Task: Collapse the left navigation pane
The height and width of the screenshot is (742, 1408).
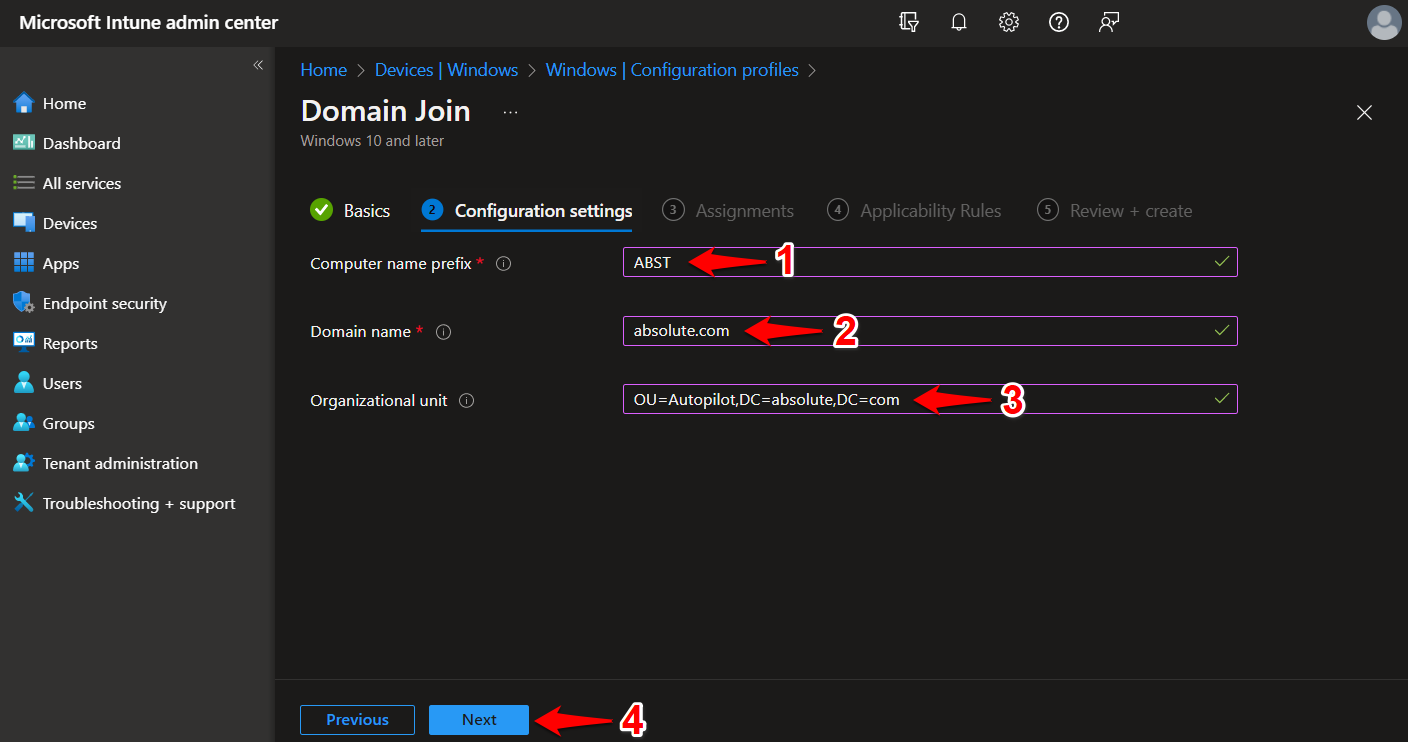Action: [257, 64]
